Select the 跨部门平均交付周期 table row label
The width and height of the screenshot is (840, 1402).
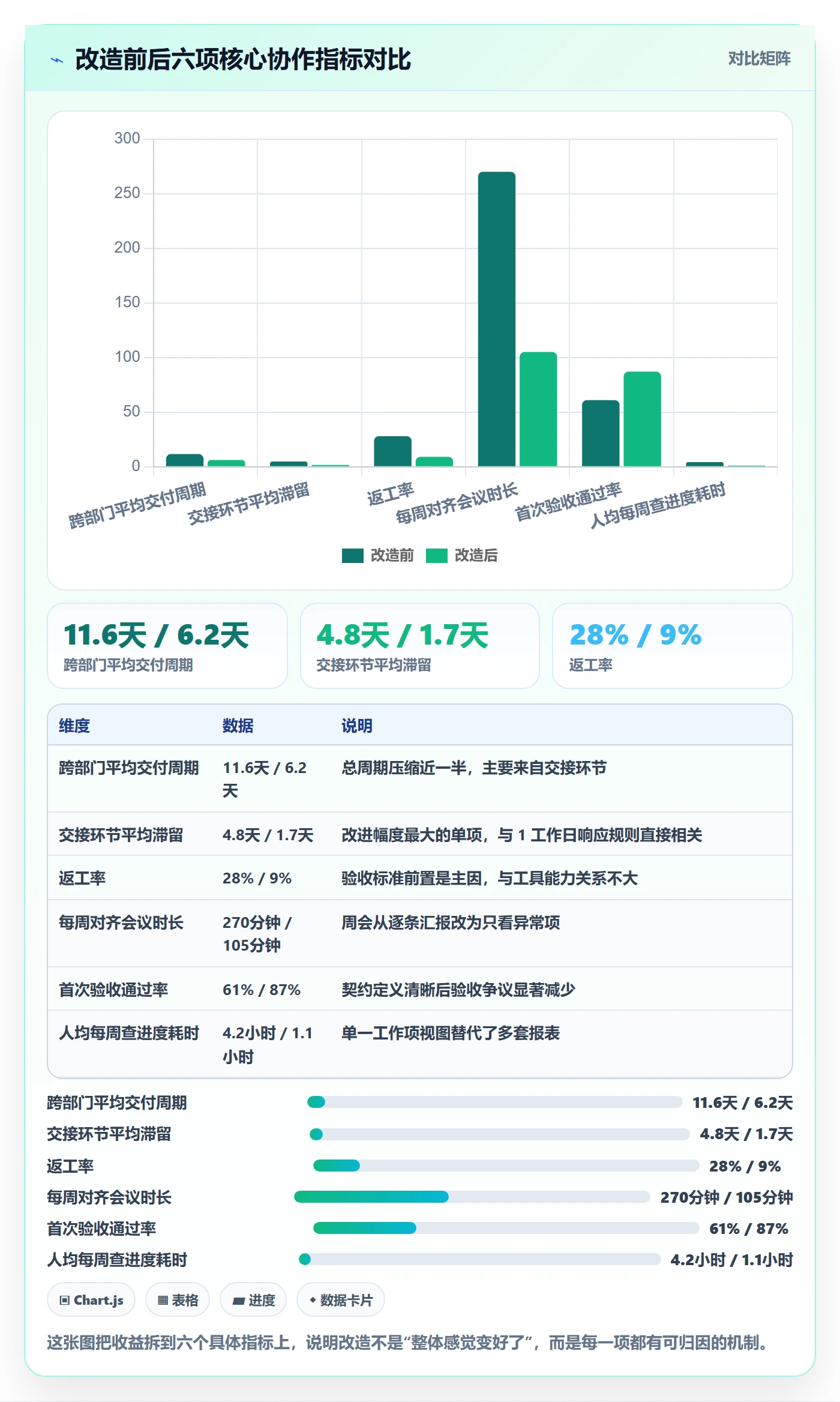pyautogui.click(x=129, y=768)
